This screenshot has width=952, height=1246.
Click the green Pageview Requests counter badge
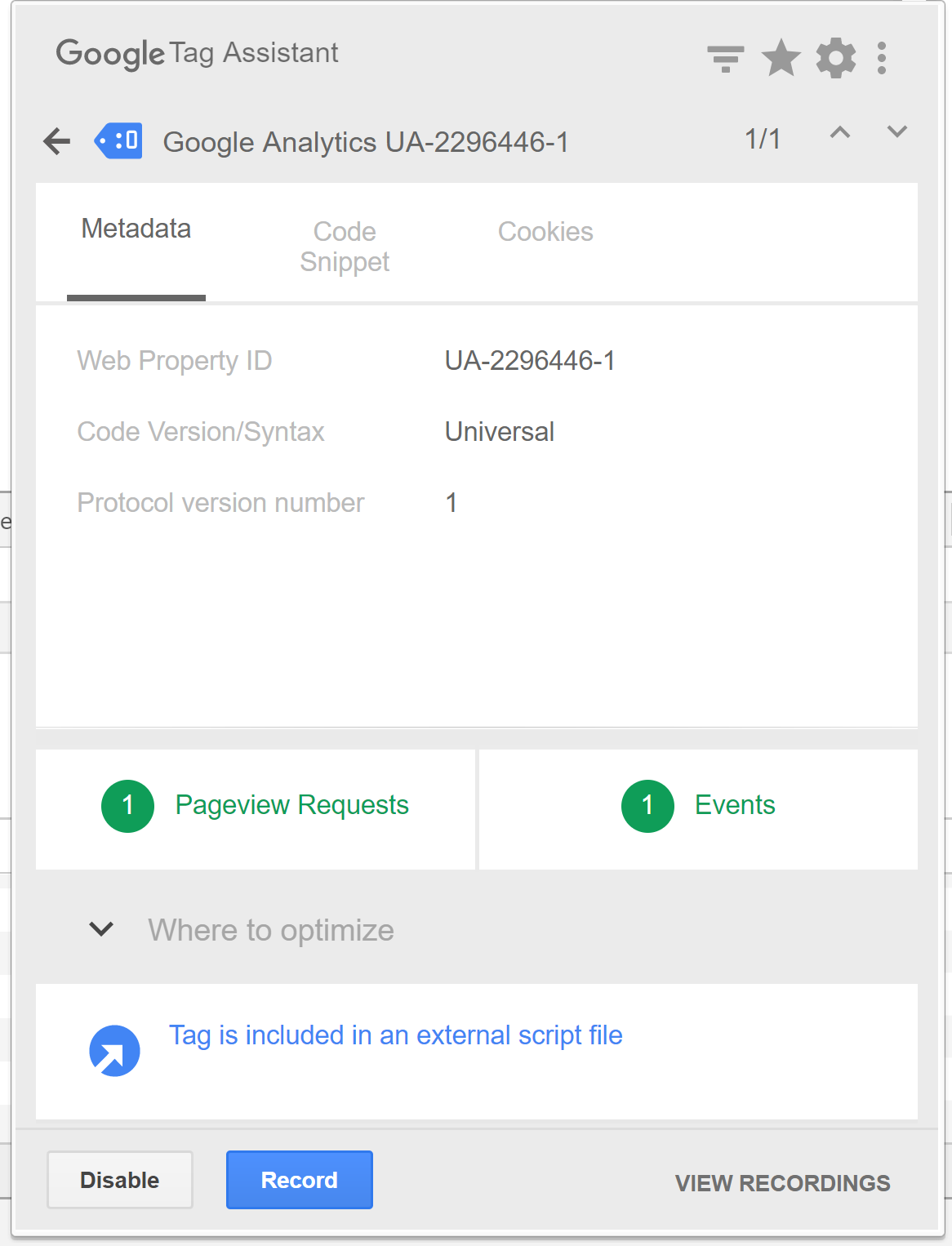(x=127, y=805)
